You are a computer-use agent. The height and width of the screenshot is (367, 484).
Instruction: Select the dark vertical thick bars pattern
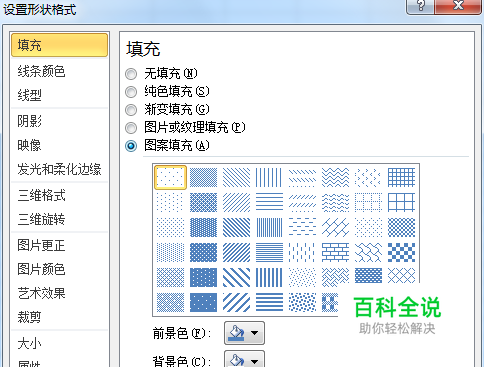click(x=269, y=277)
